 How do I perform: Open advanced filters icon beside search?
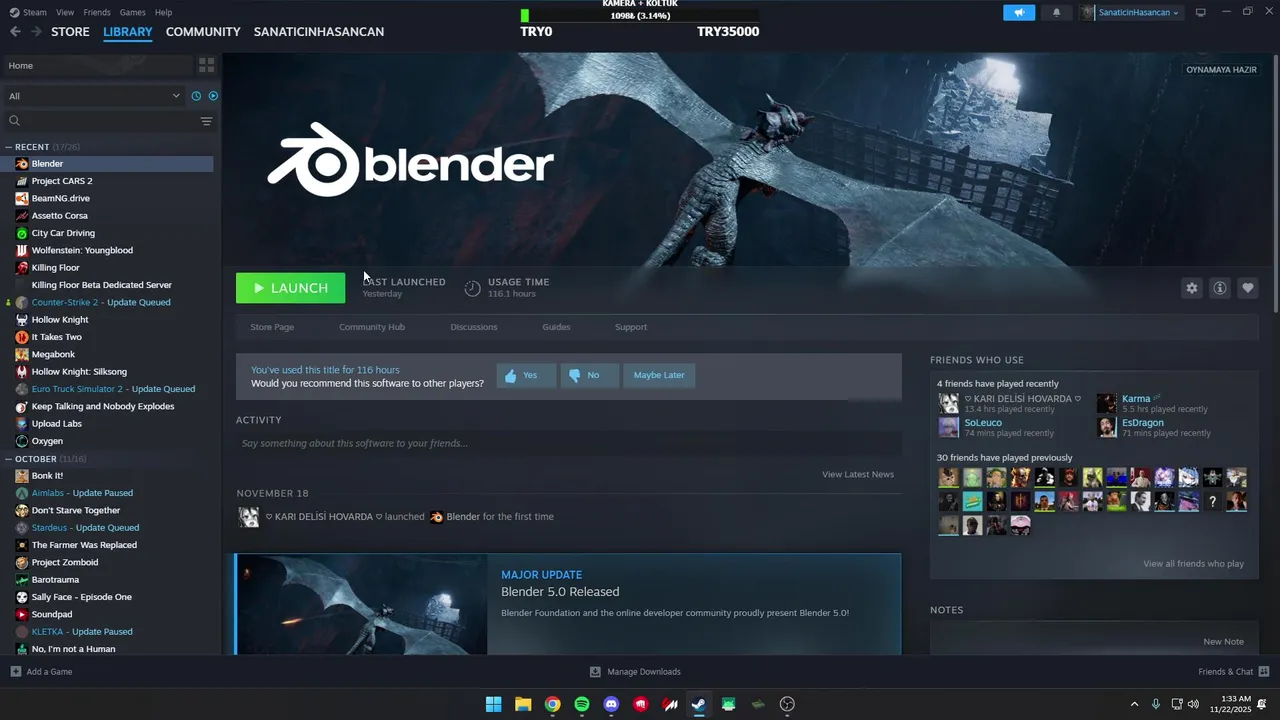tap(206, 121)
